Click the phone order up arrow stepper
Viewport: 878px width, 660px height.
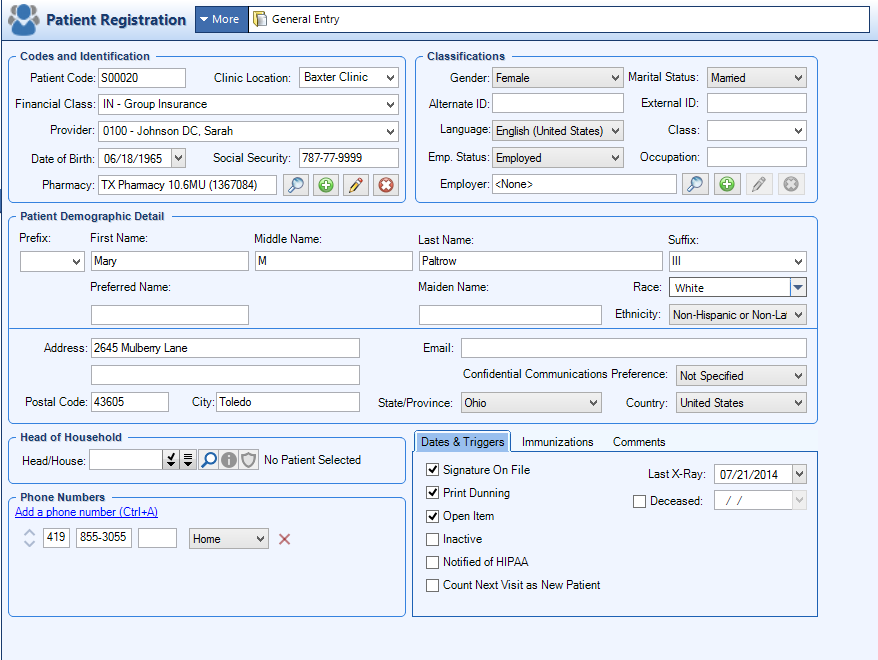click(28, 532)
